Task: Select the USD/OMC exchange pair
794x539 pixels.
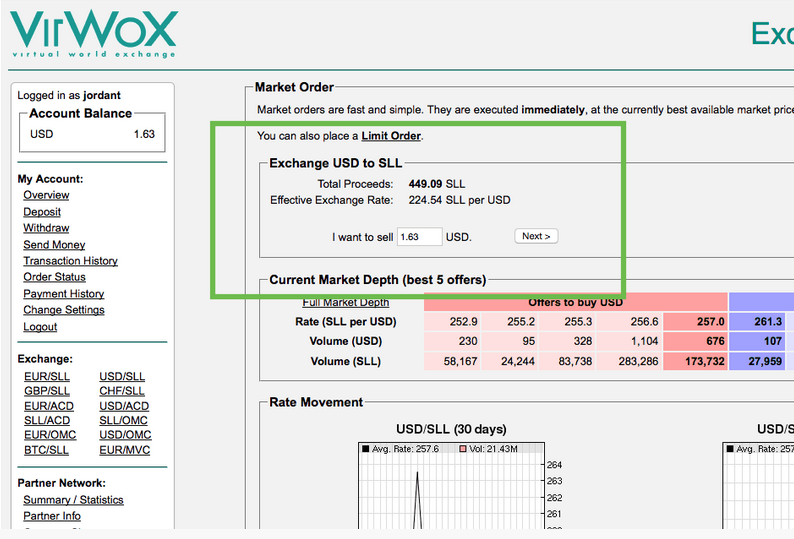Action: (x=125, y=435)
